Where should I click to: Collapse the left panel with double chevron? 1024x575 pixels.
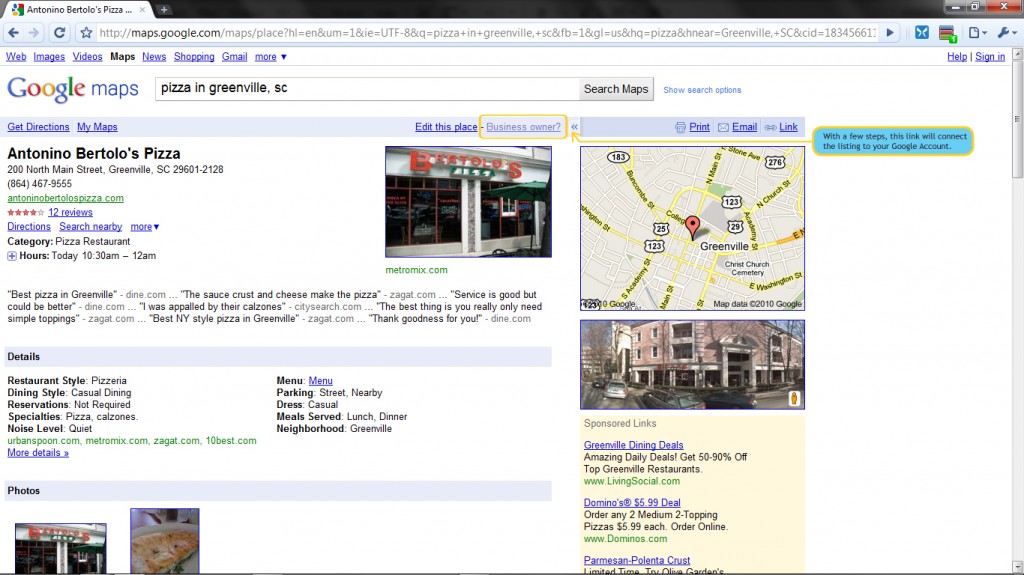574,127
